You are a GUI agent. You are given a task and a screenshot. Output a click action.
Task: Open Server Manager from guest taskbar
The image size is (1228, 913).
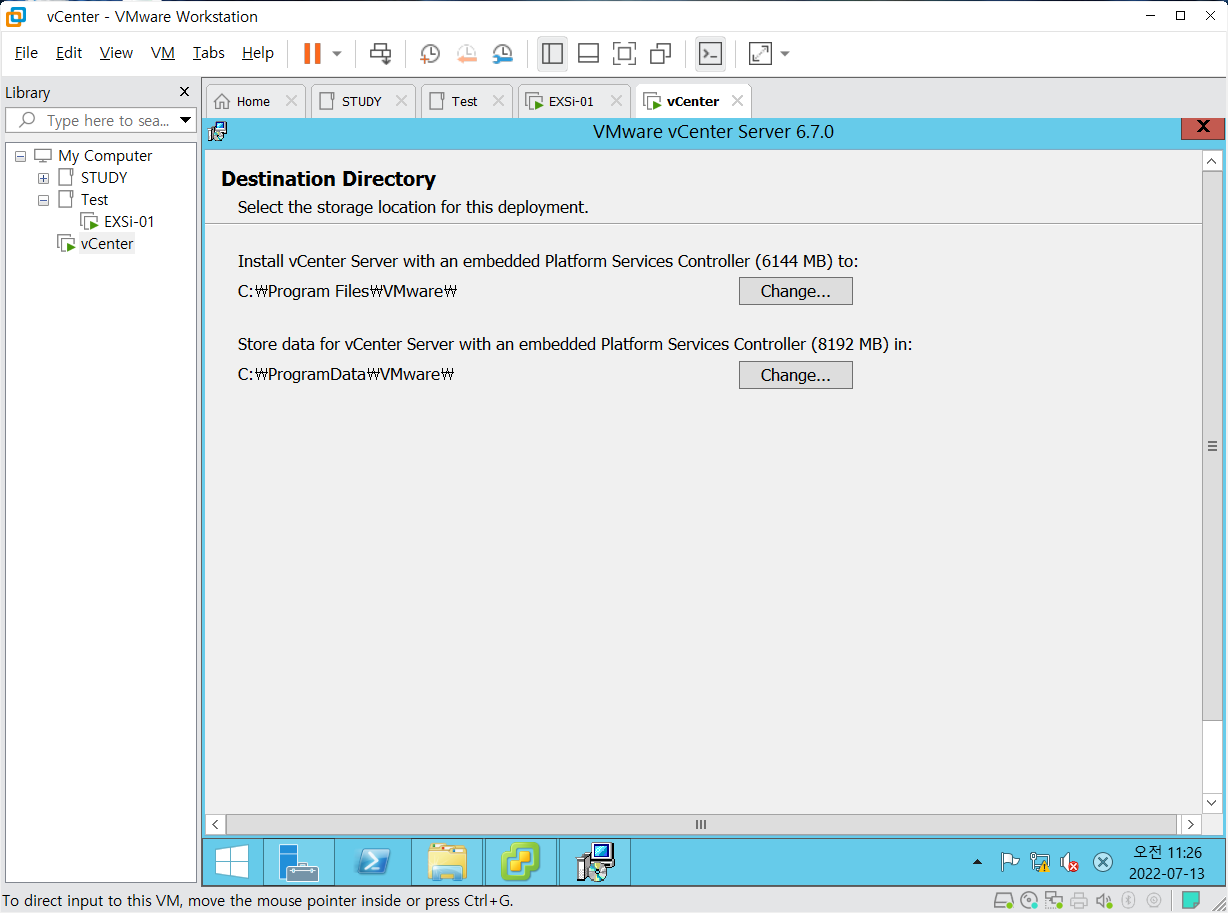(x=298, y=862)
